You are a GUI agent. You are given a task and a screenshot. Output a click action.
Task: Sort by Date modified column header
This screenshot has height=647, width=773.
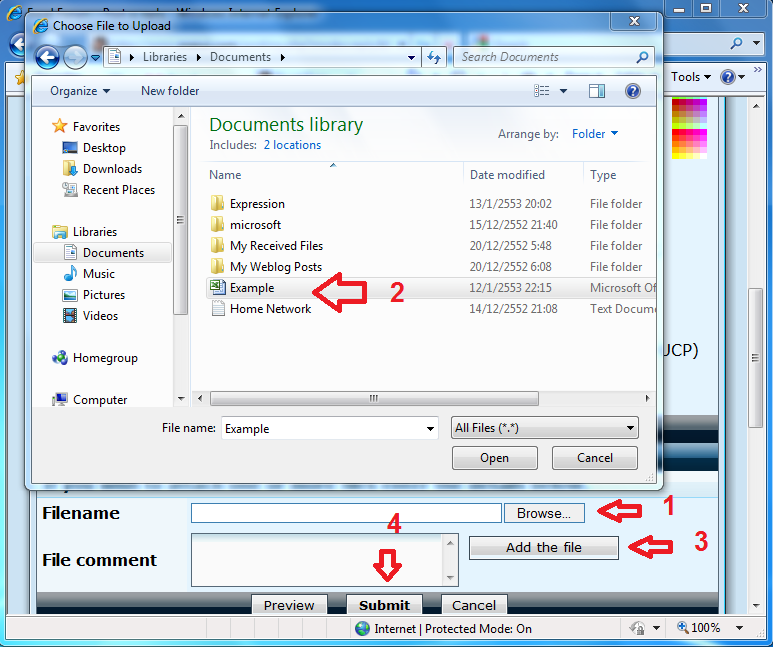[507, 175]
